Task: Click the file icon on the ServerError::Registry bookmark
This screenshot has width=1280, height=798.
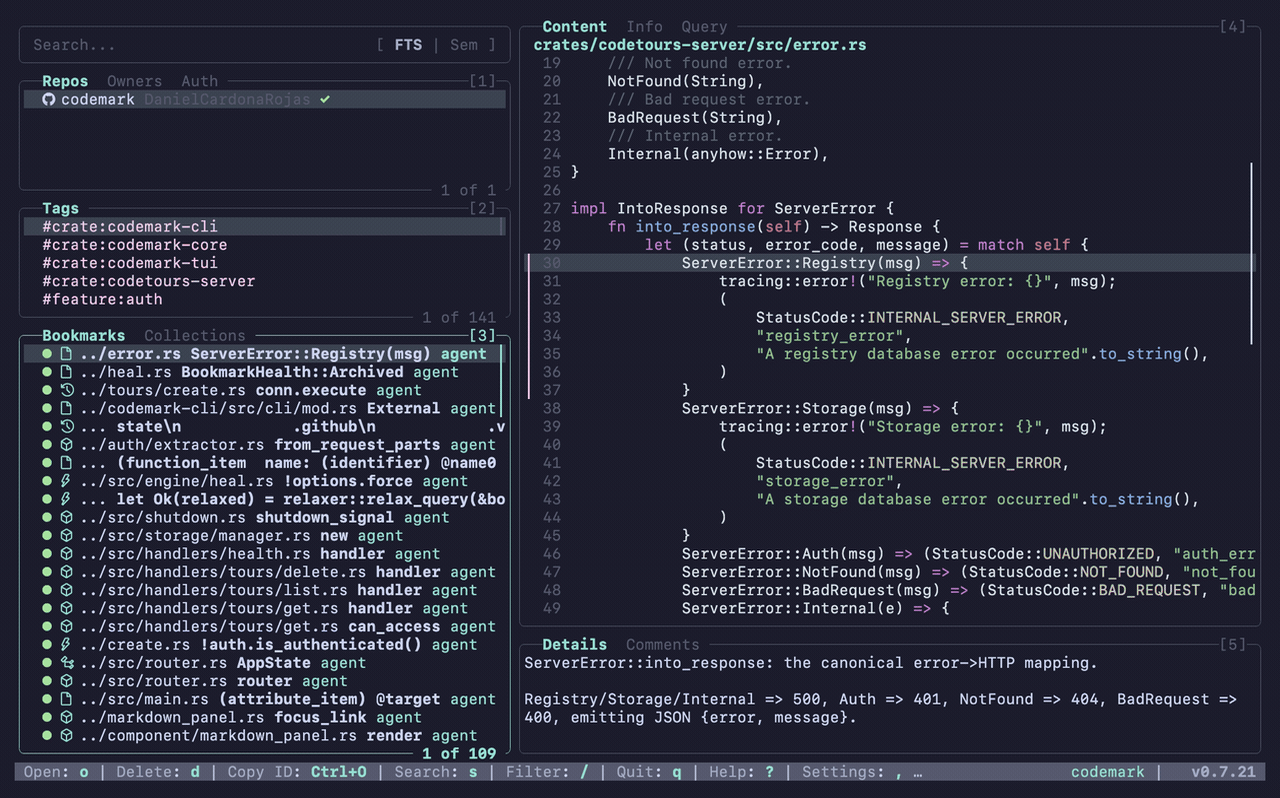Action: 66,354
